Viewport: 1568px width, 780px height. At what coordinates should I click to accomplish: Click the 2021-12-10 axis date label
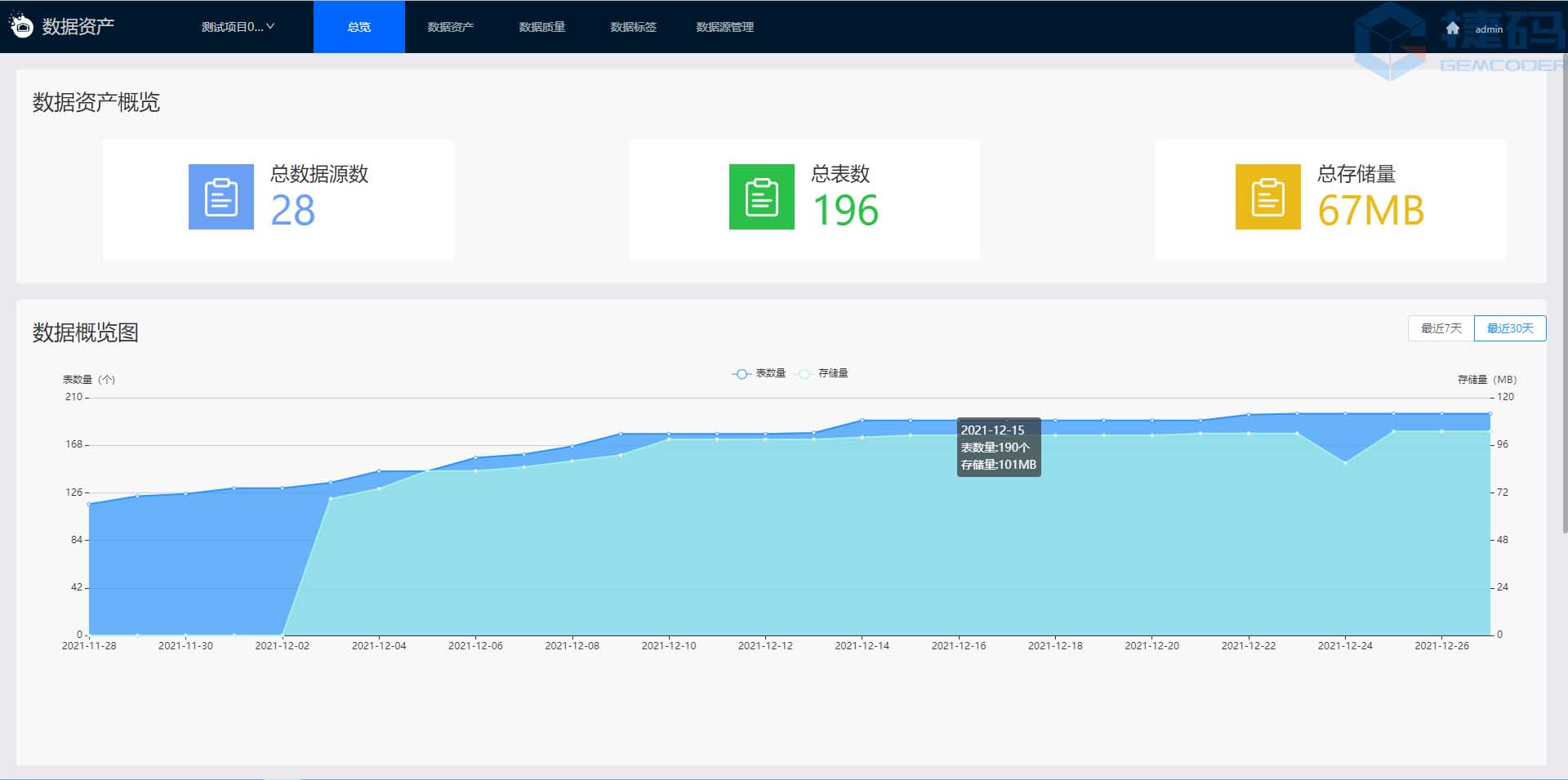669,646
